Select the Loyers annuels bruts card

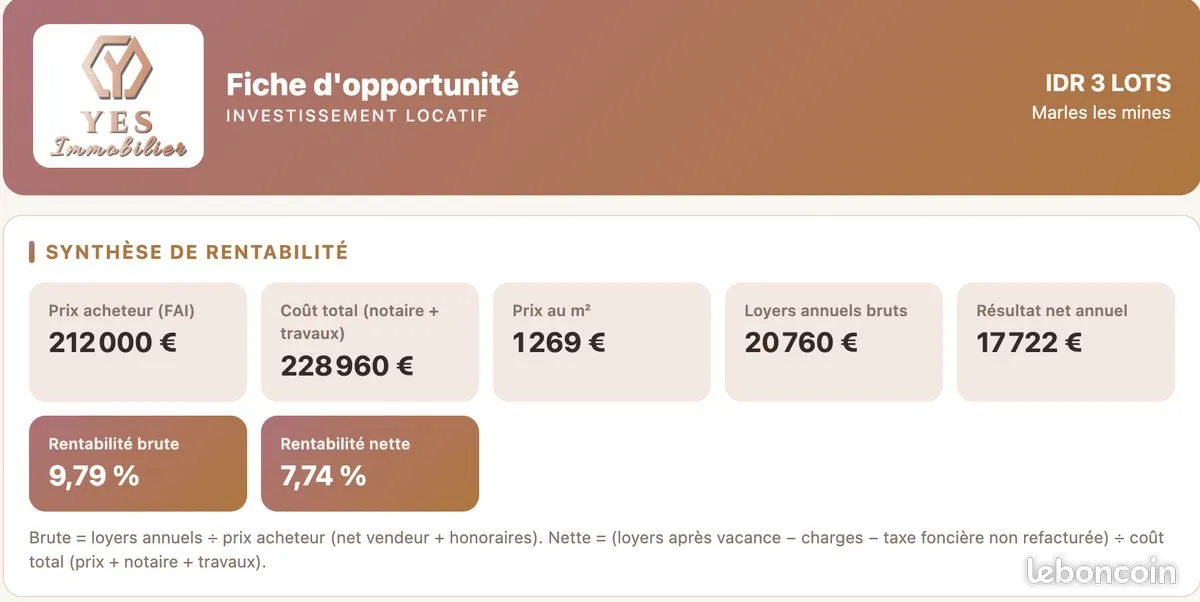pyautogui.click(x=834, y=342)
